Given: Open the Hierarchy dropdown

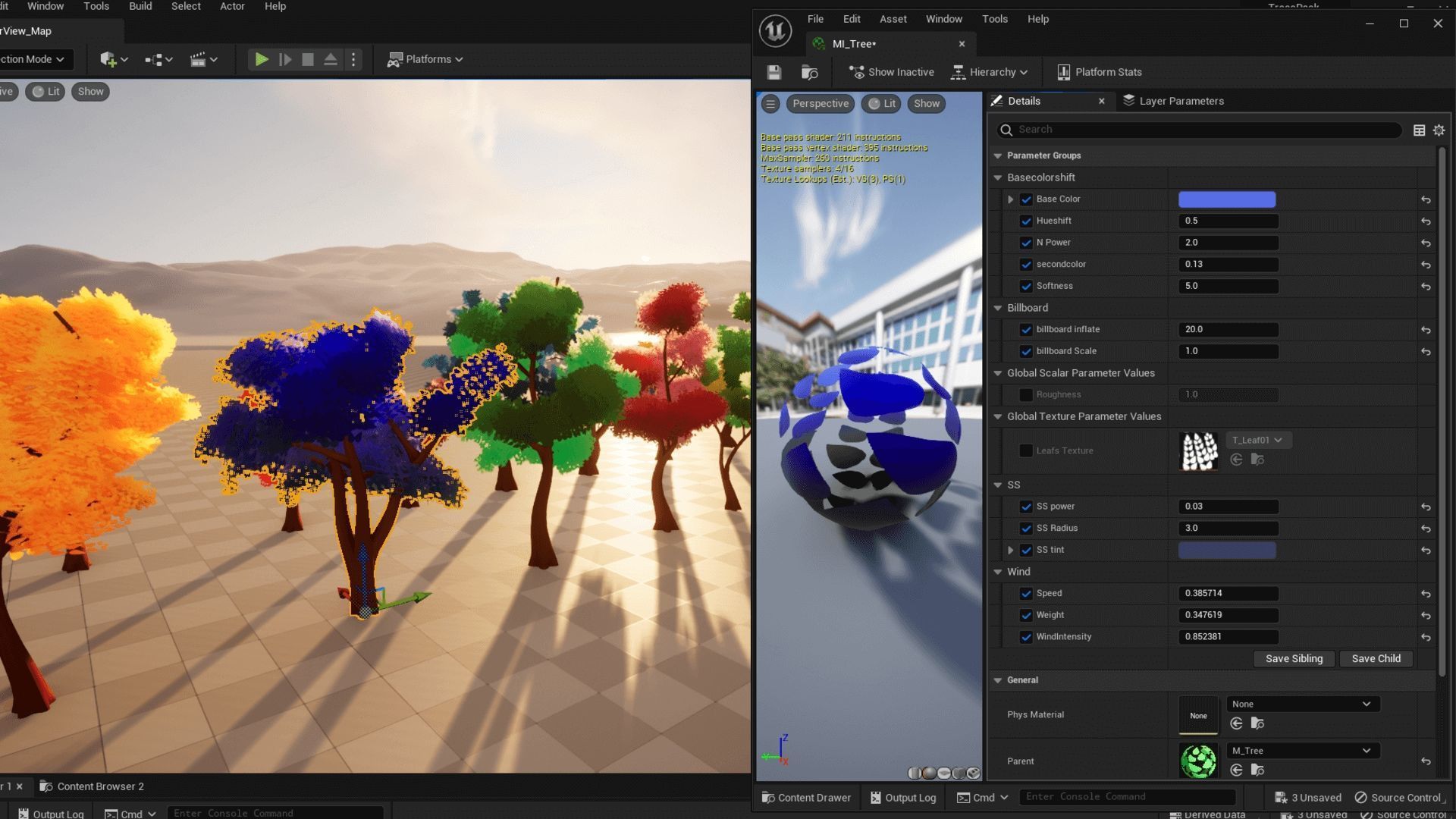Looking at the screenshot, I should tap(990, 72).
